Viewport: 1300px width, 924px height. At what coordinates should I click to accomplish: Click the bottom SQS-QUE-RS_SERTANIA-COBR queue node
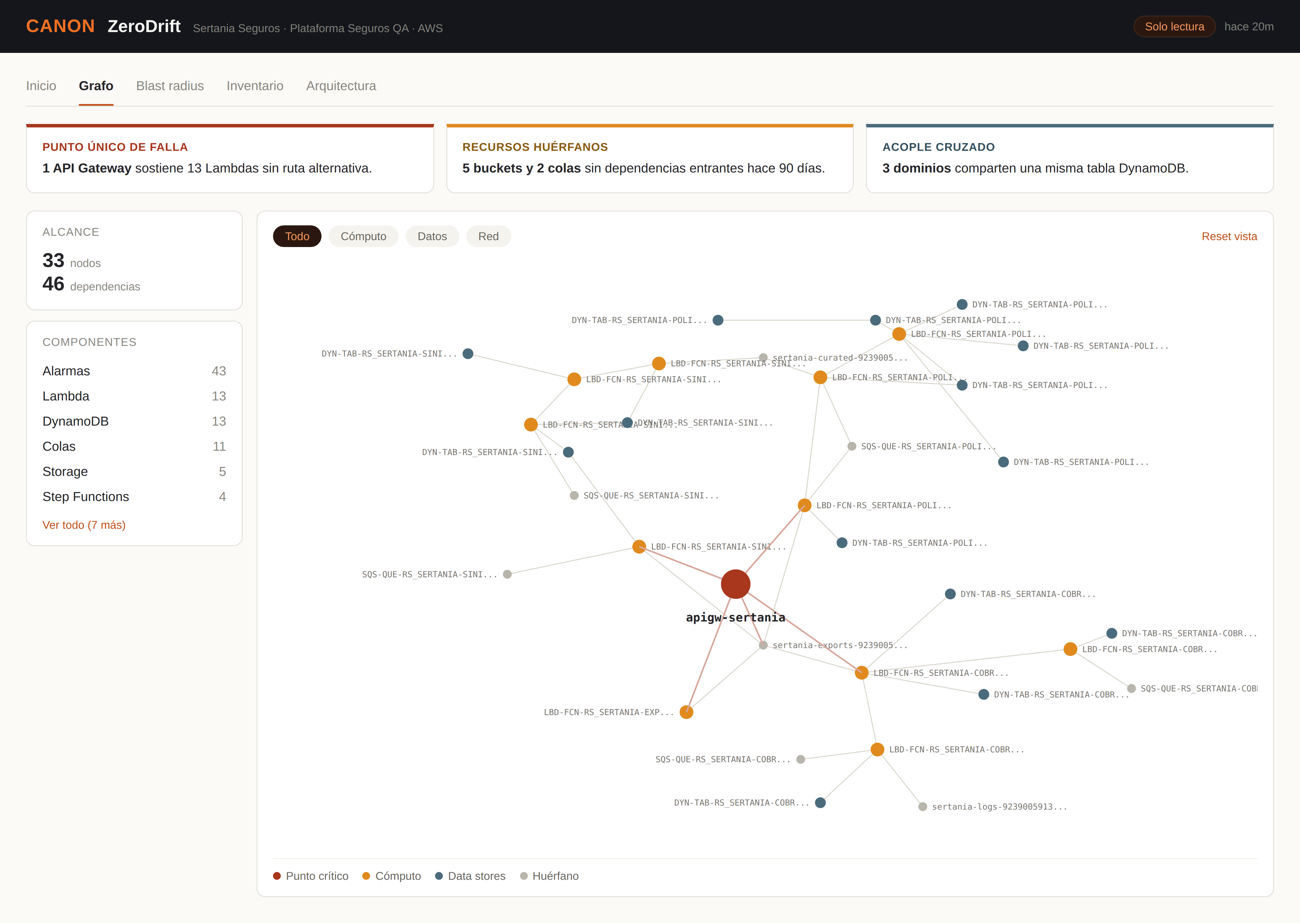click(801, 759)
